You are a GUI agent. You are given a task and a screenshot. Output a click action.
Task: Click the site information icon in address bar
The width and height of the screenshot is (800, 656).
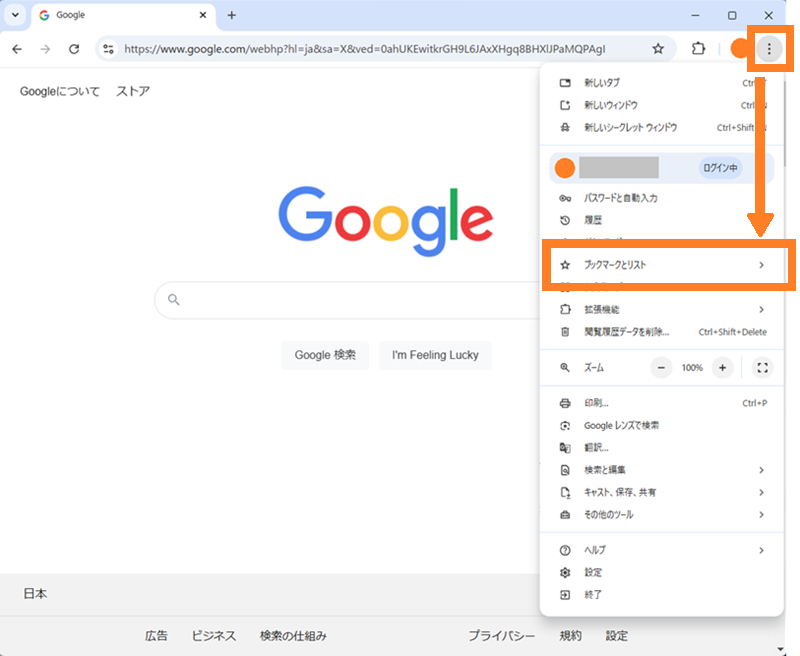pos(109,49)
